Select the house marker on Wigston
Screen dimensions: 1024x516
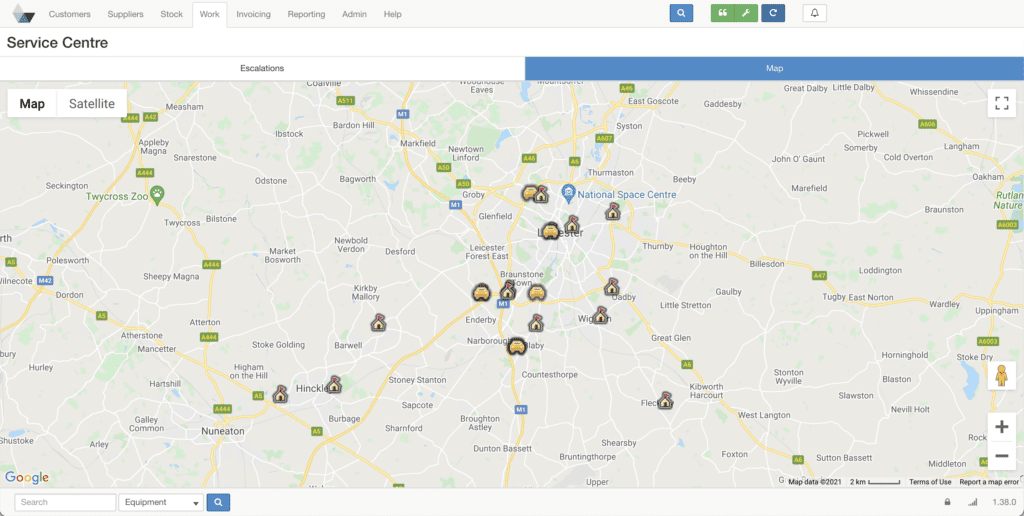click(601, 315)
